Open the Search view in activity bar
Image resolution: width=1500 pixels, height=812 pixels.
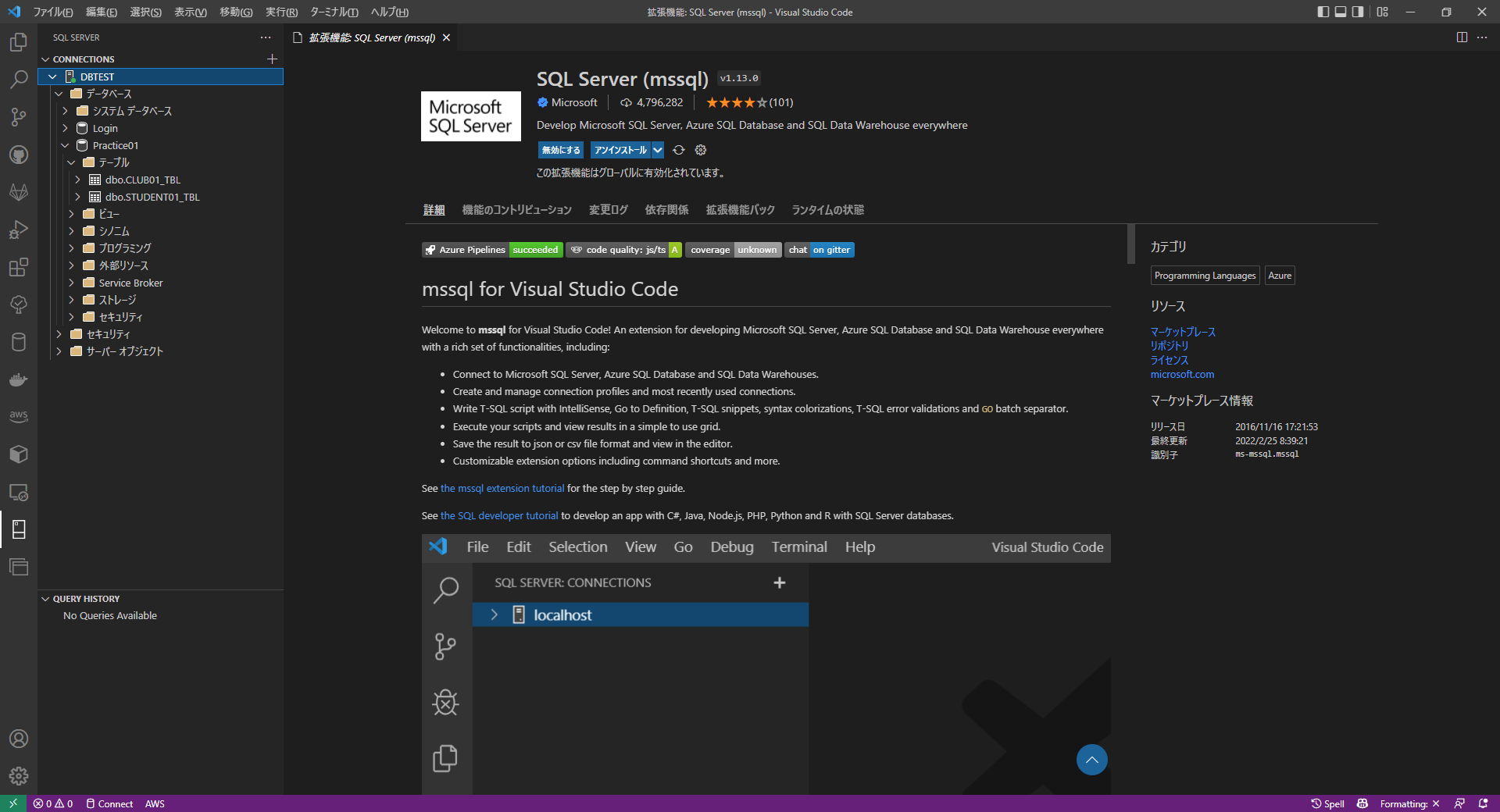pyautogui.click(x=19, y=80)
